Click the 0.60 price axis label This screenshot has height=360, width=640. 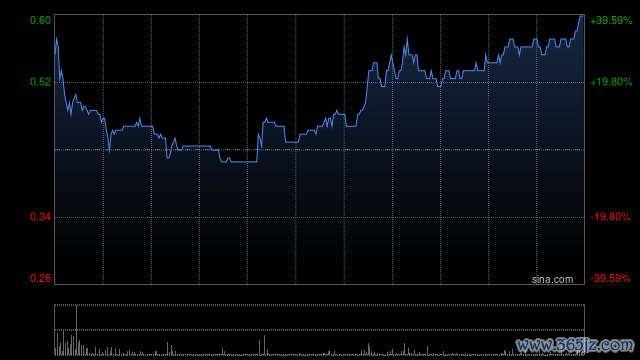[40, 20]
